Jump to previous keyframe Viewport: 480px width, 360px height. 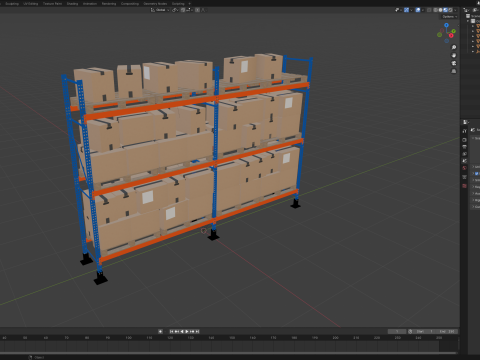[x=177, y=331]
